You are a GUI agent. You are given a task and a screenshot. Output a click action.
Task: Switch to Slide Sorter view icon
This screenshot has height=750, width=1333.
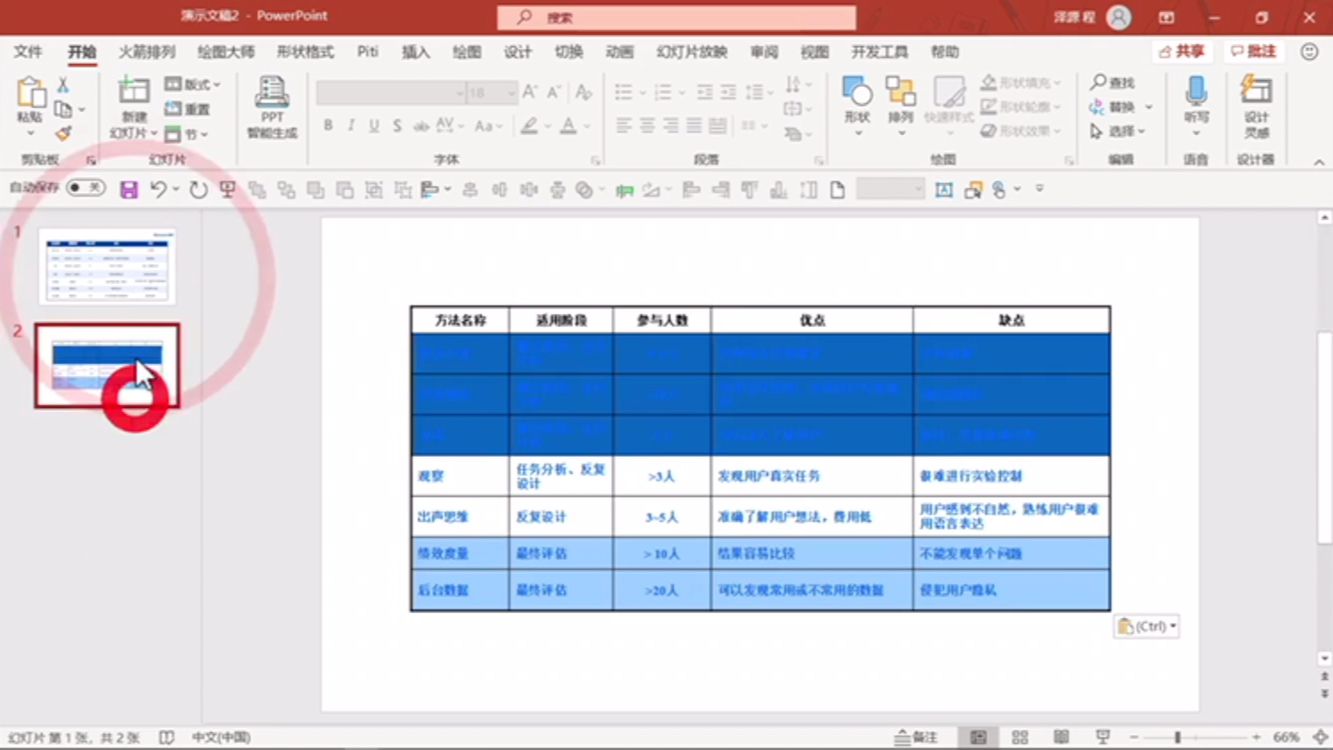pyautogui.click(x=1020, y=737)
